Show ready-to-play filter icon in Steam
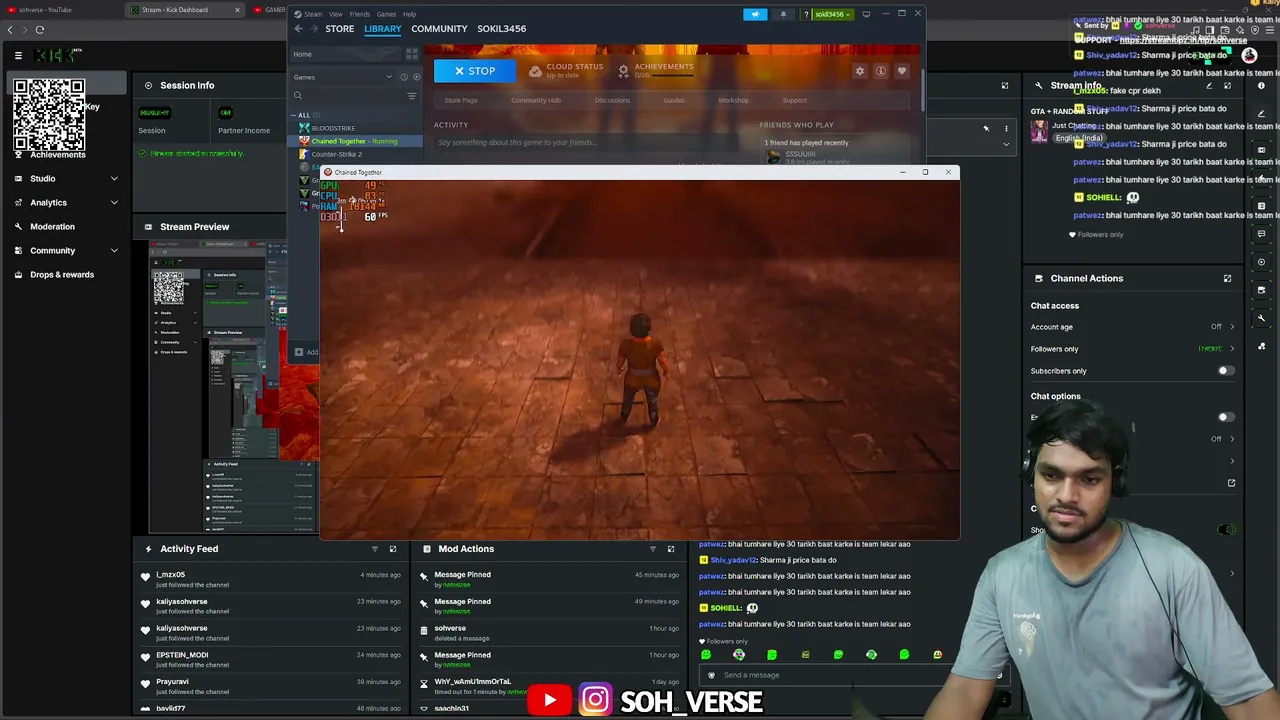1280x720 pixels. click(416, 77)
